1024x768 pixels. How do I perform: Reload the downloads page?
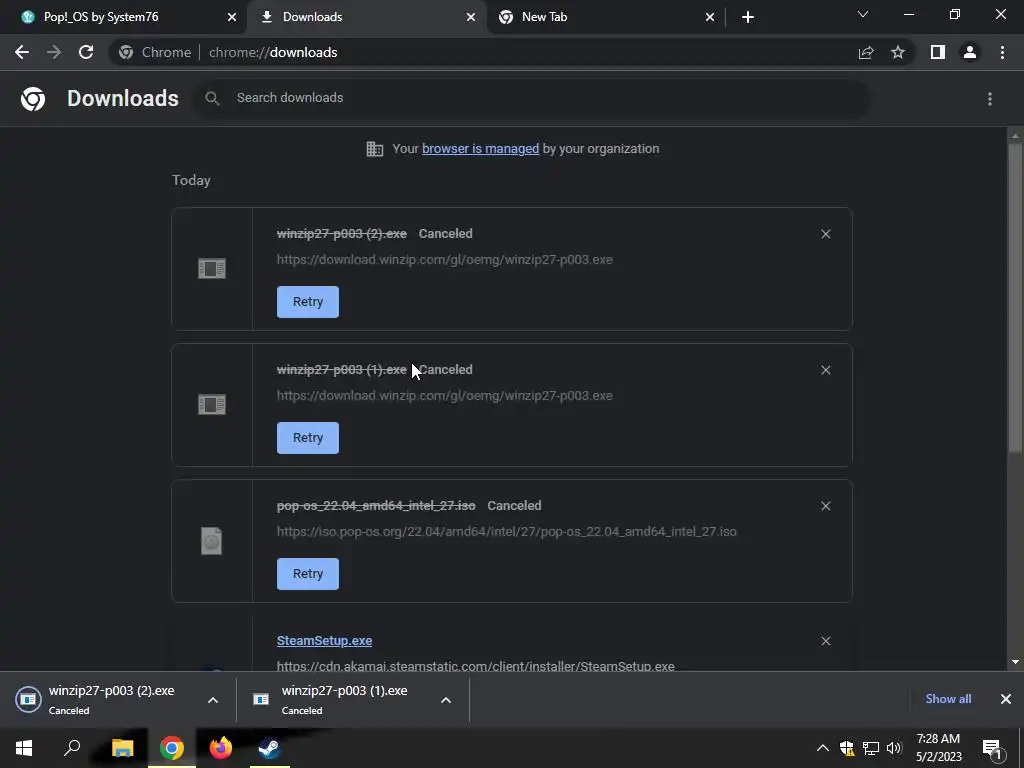pyautogui.click(x=86, y=52)
